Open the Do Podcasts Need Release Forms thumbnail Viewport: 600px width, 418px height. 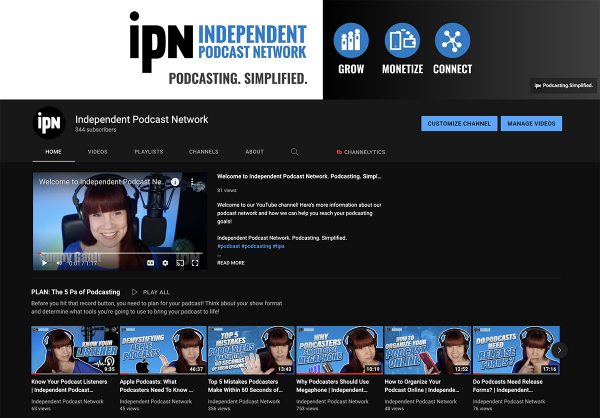coord(516,350)
